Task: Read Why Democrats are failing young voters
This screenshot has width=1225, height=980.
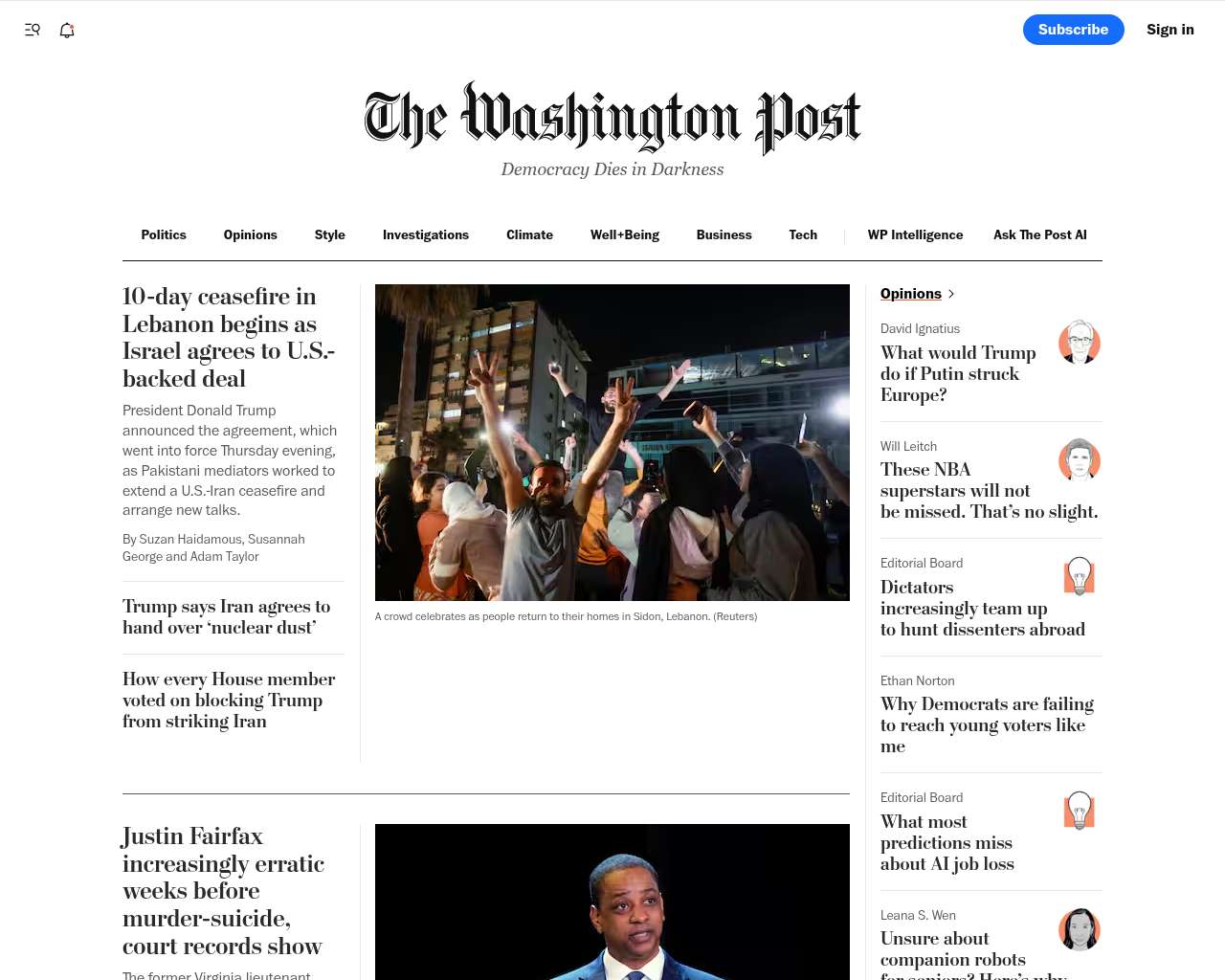Action: pyautogui.click(x=987, y=725)
